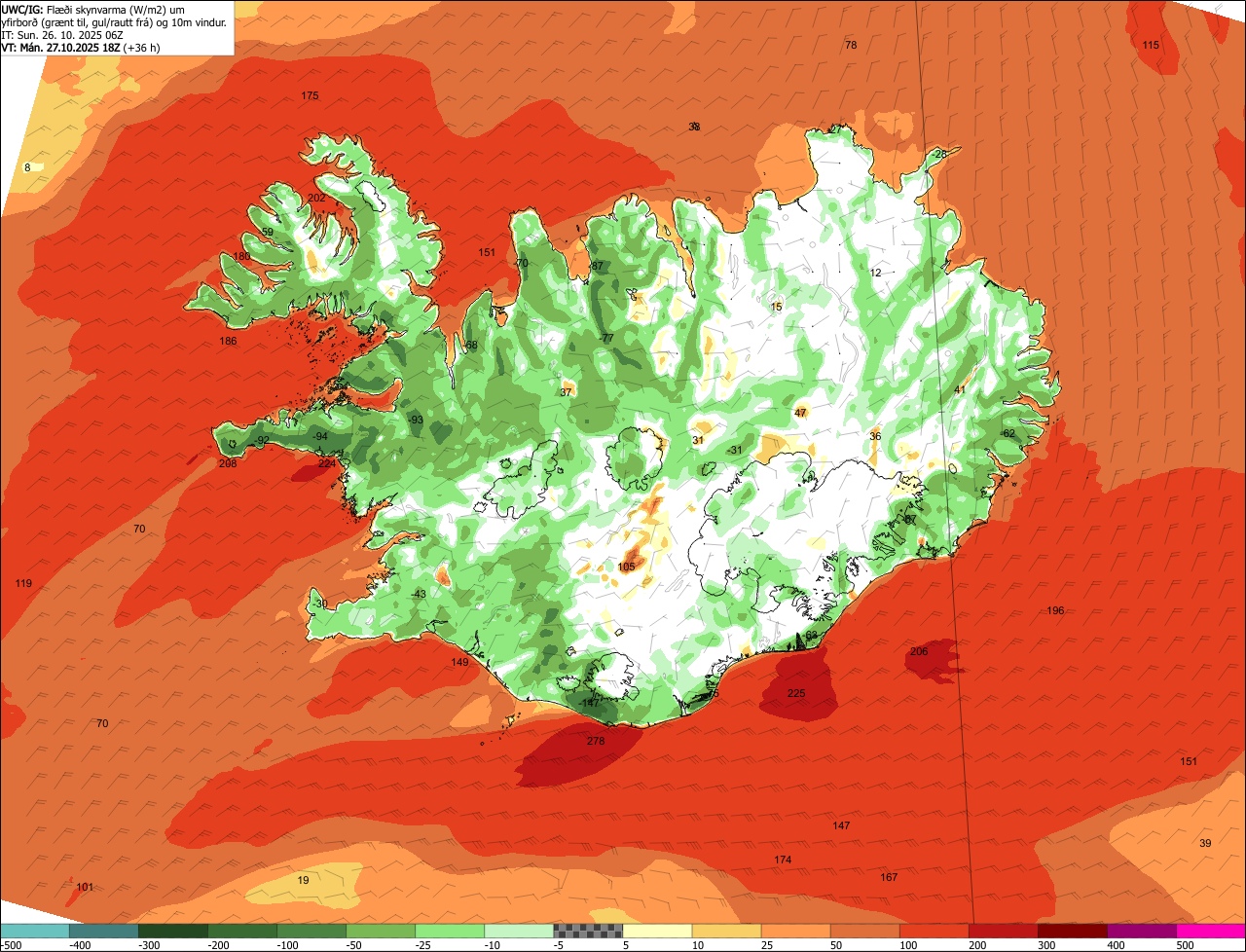Click the map value 175 north of Westfjords
Image resolution: width=1246 pixels, height=952 pixels.
(310, 95)
